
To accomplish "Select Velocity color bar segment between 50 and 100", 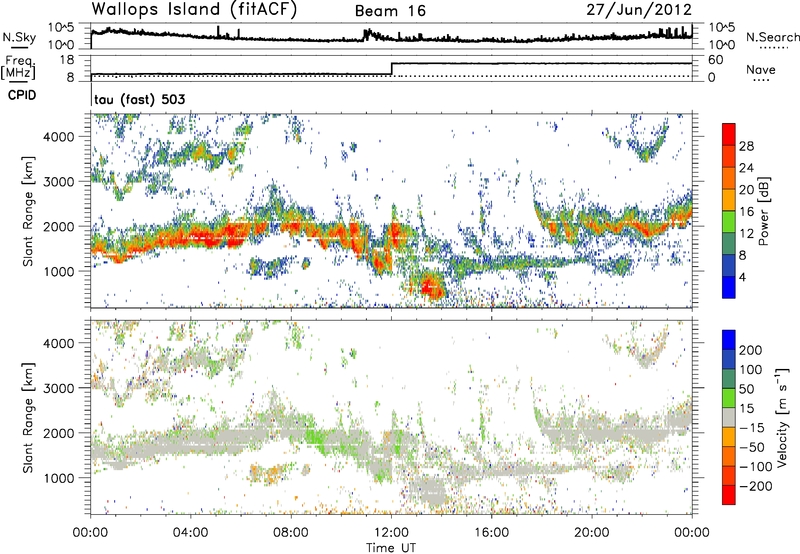I will pyautogui.click(x=729, y=379).
